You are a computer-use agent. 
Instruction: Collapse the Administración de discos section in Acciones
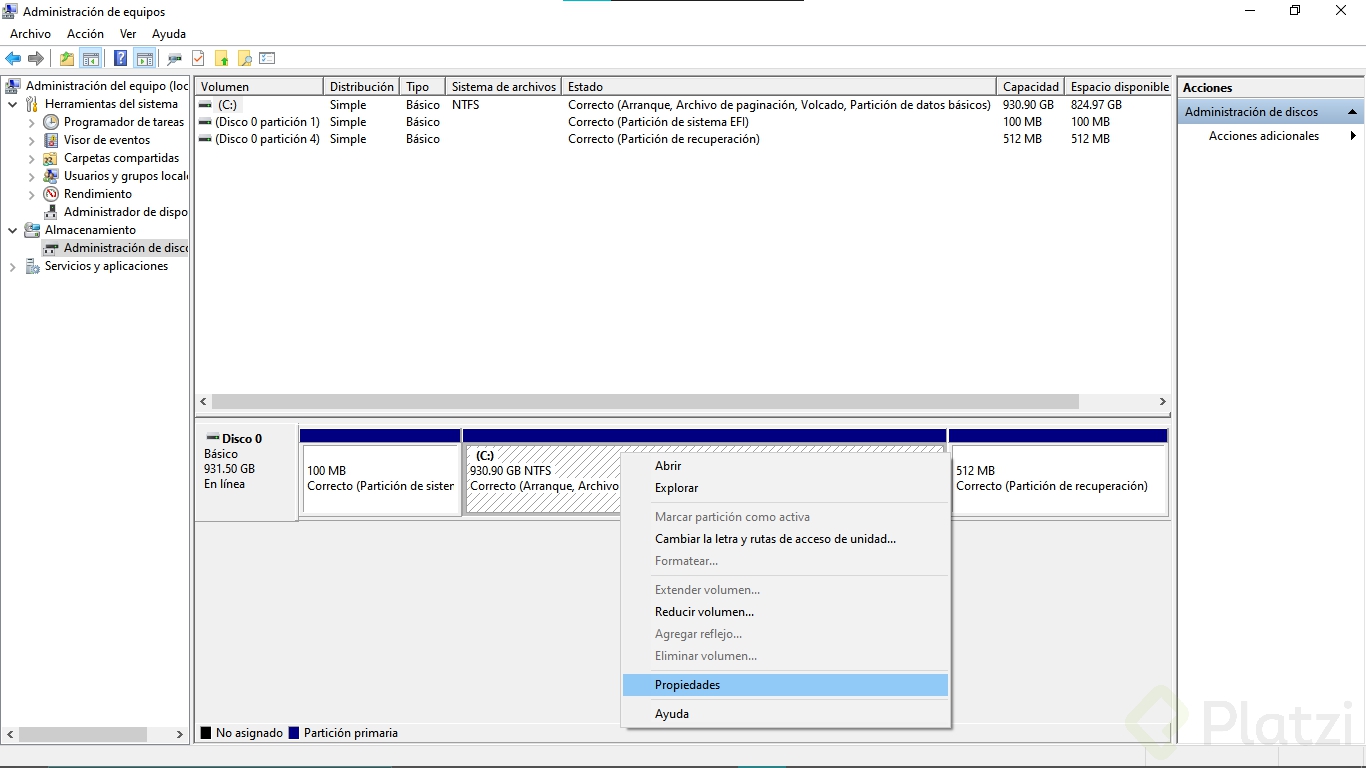point(1353,112)
